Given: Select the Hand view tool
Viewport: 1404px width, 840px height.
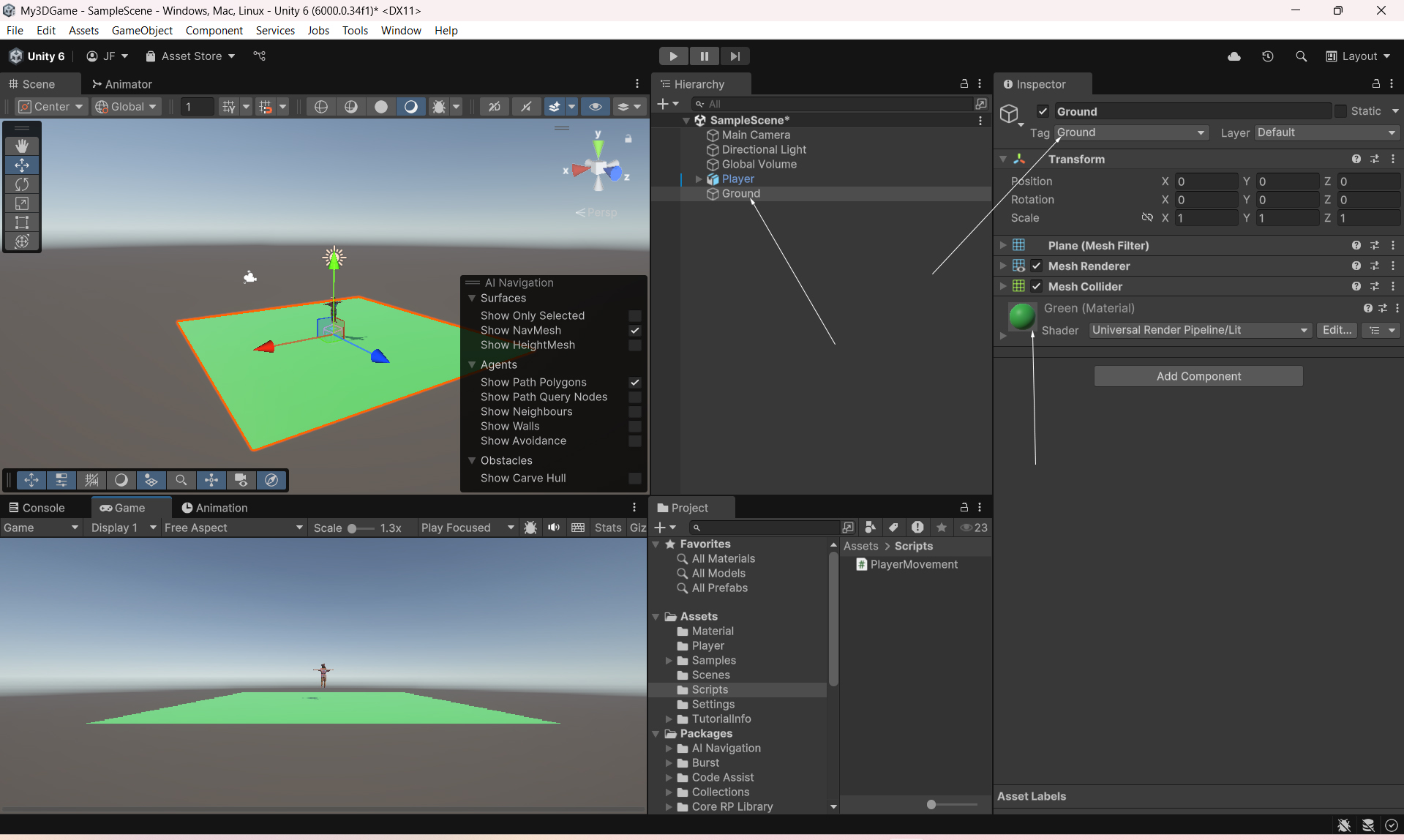Looking at the screenshot, I should (22, 146).
